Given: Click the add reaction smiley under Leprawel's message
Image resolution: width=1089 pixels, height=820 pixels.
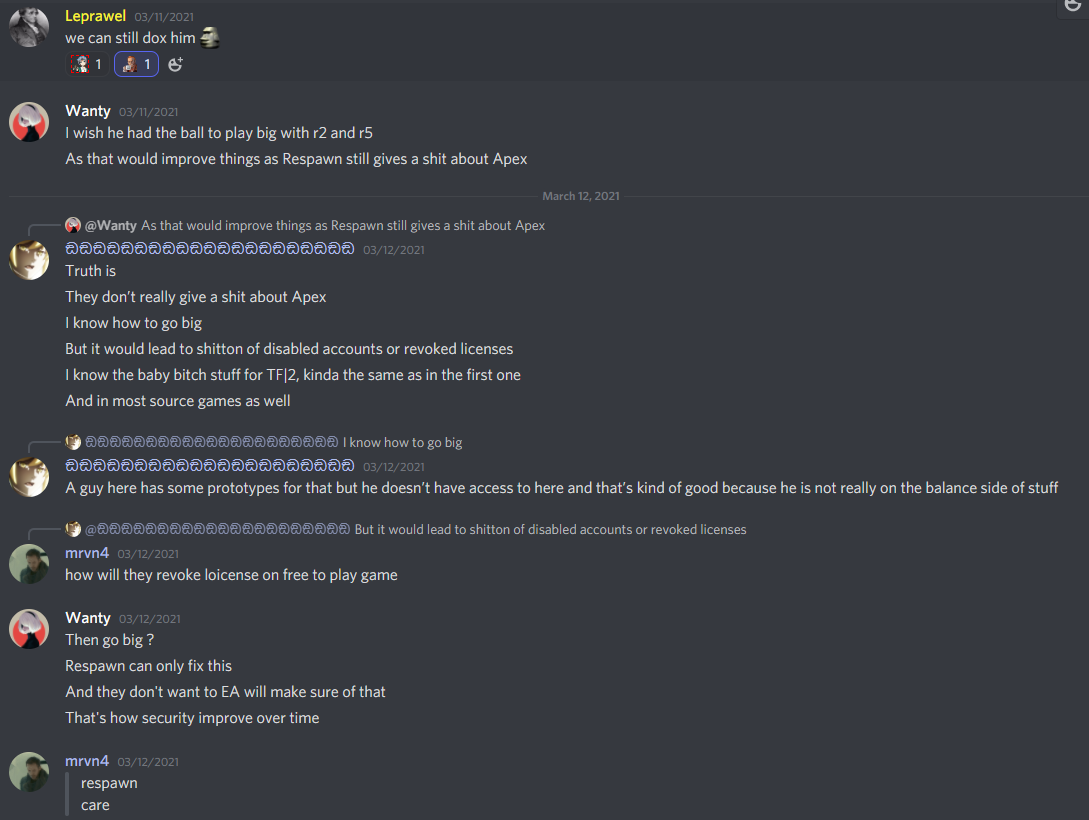Looking at the screenshot, I should coord(176,64).
